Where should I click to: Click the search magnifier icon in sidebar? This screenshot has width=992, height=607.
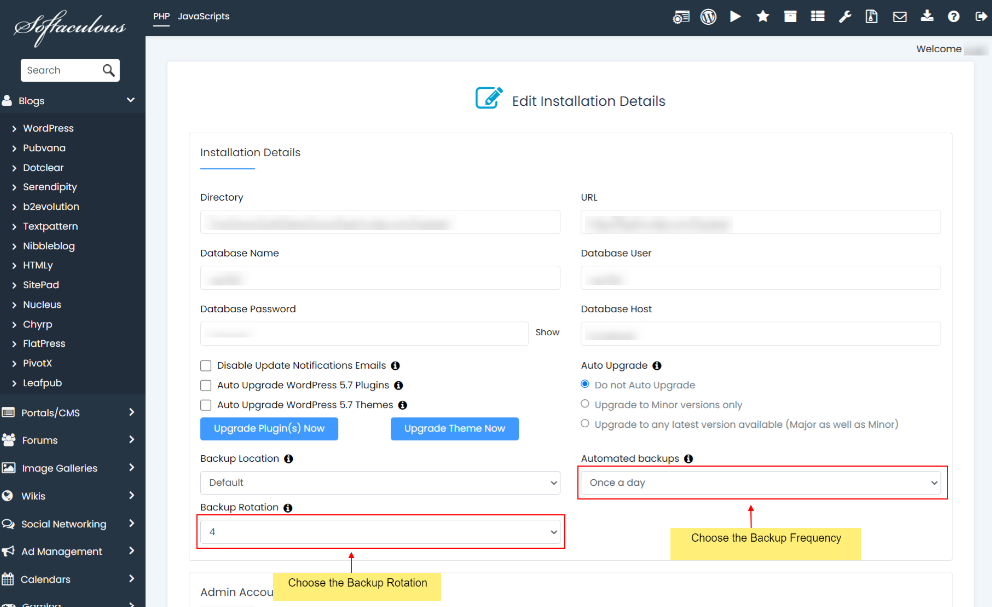tap(108, 70)
